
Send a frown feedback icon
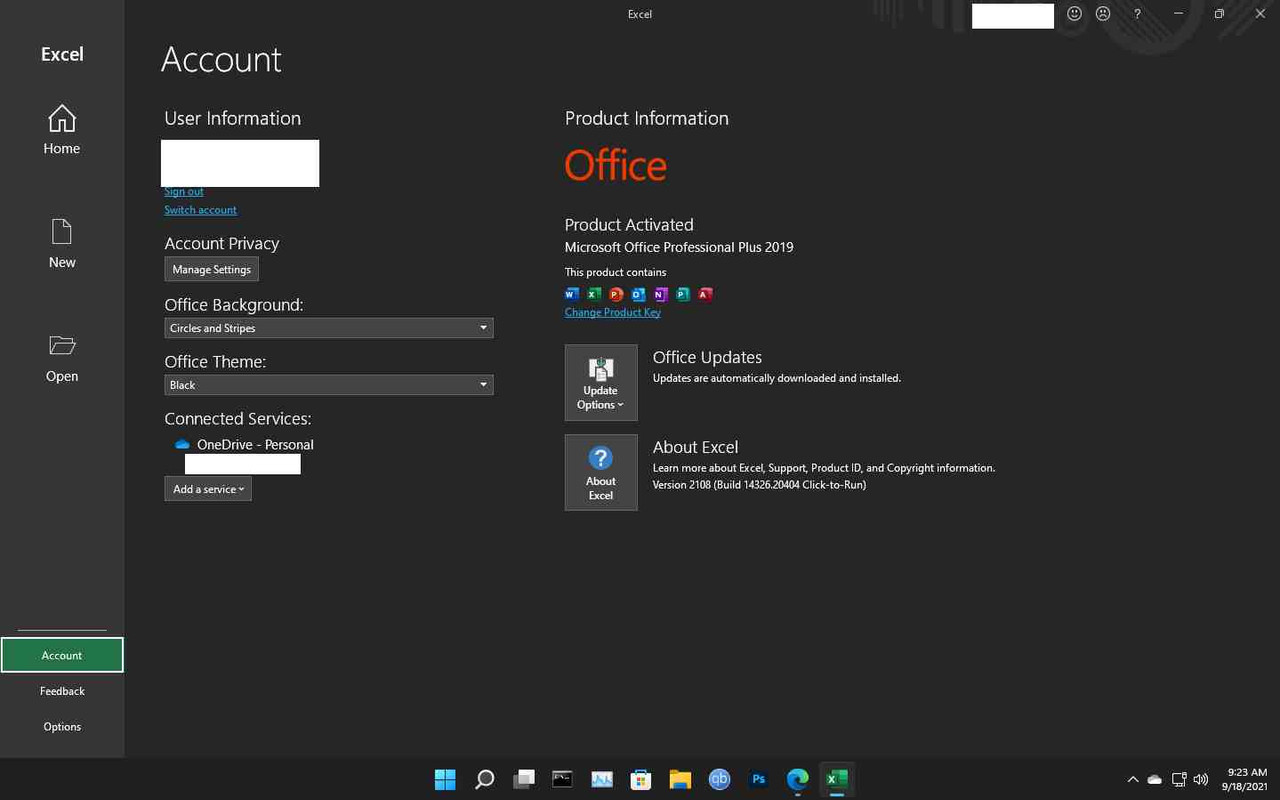[x=1103, y=14]
